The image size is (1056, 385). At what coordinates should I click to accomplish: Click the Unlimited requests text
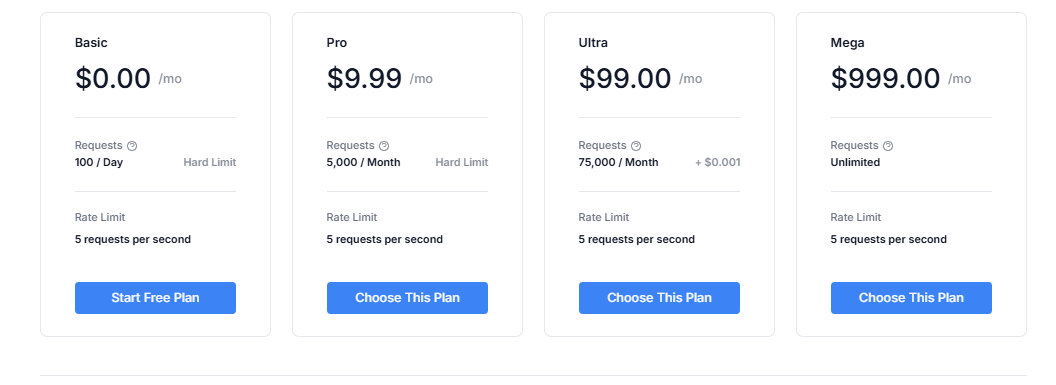[x=855, y=162]
